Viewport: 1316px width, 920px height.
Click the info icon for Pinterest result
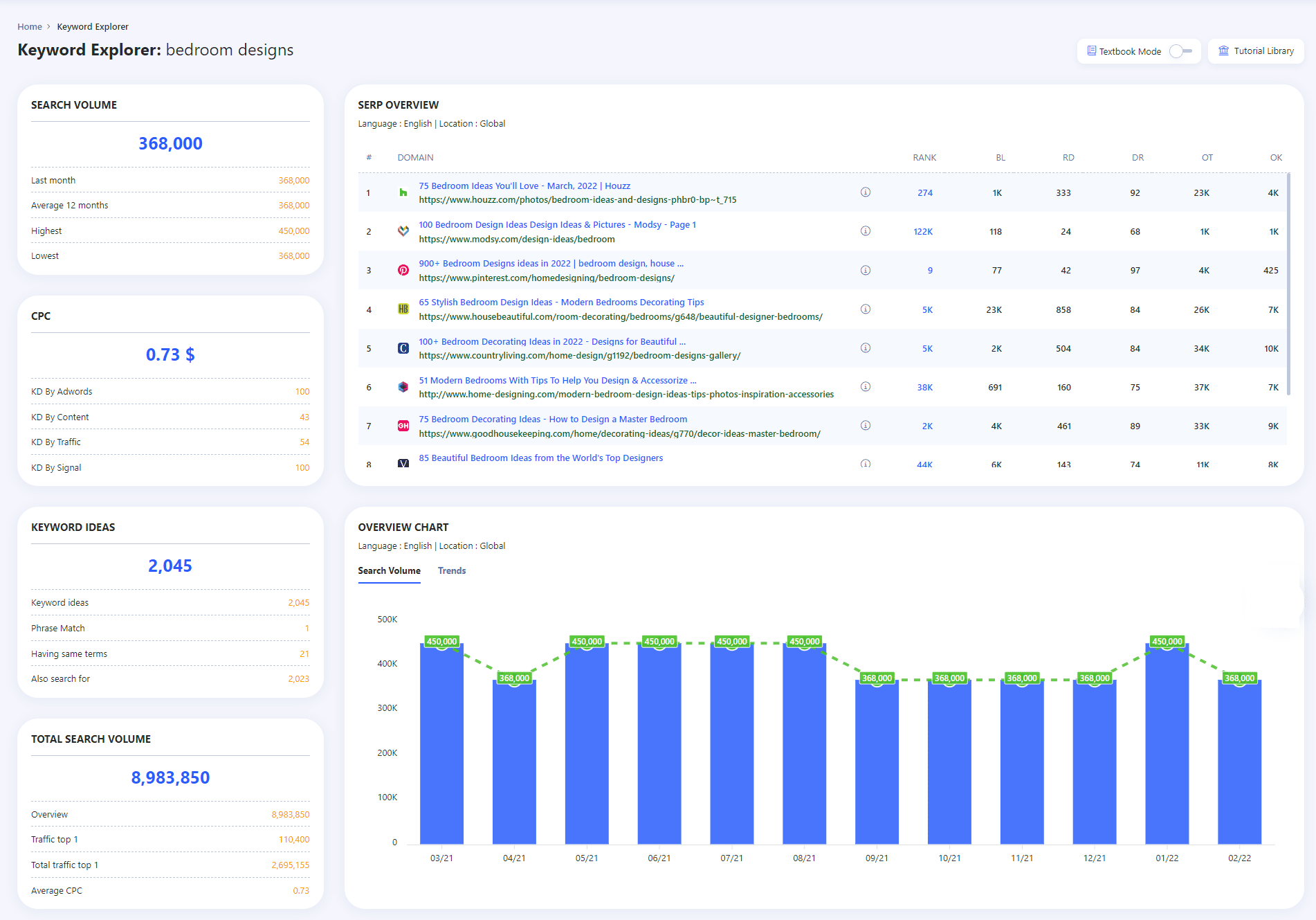866,271
